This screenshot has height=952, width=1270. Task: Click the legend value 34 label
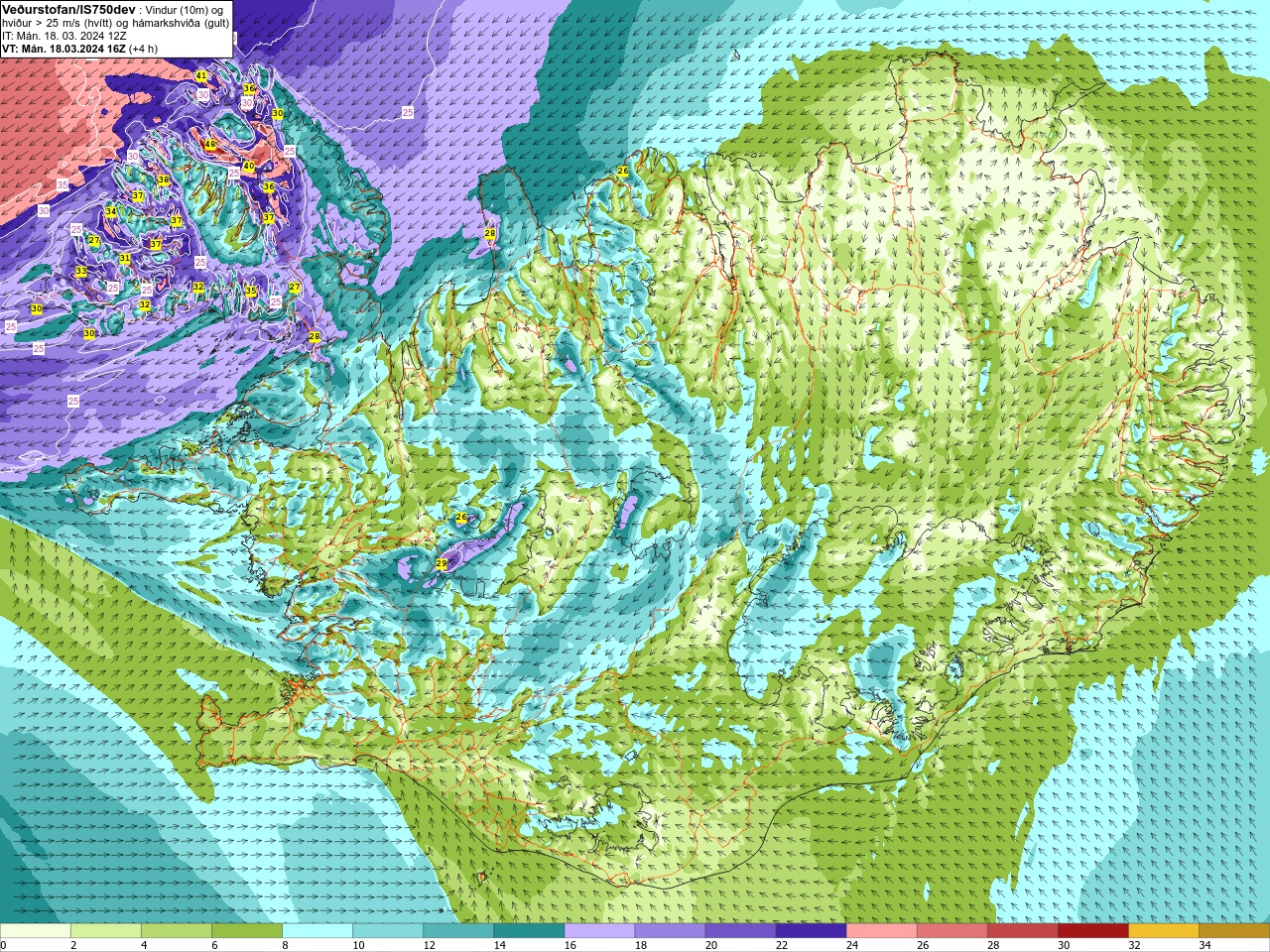point(1205,945)
